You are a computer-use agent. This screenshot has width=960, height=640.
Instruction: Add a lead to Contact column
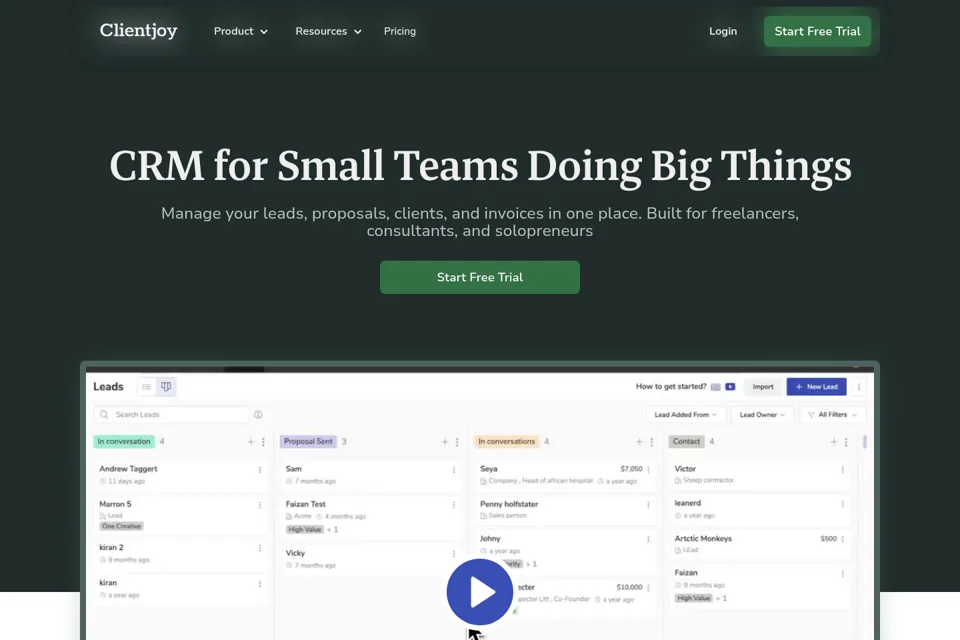coord(833,442)
